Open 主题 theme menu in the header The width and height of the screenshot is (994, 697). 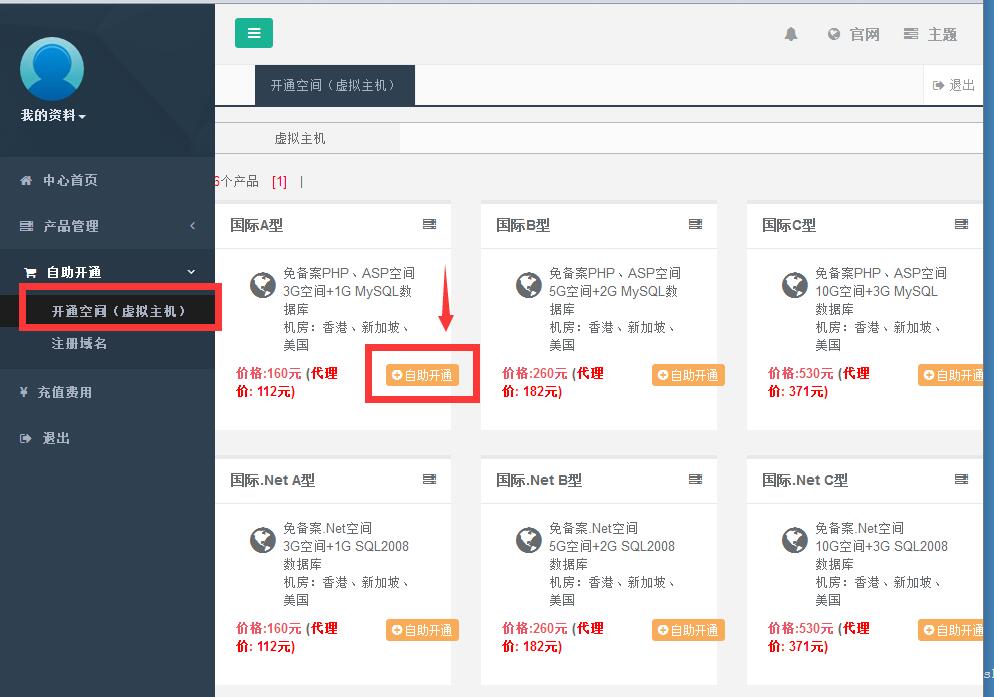coord(930,34)
